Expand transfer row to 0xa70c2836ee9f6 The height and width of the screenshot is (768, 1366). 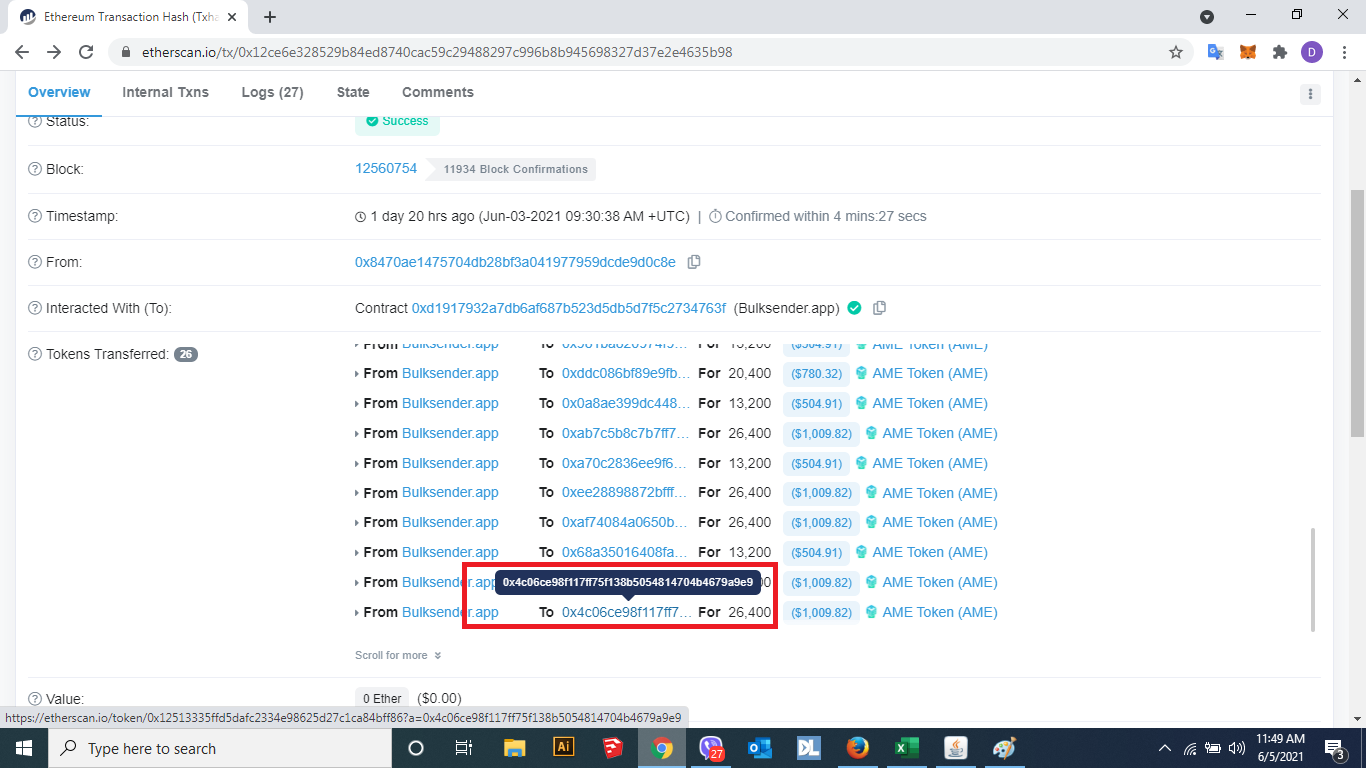coord(357,464)
